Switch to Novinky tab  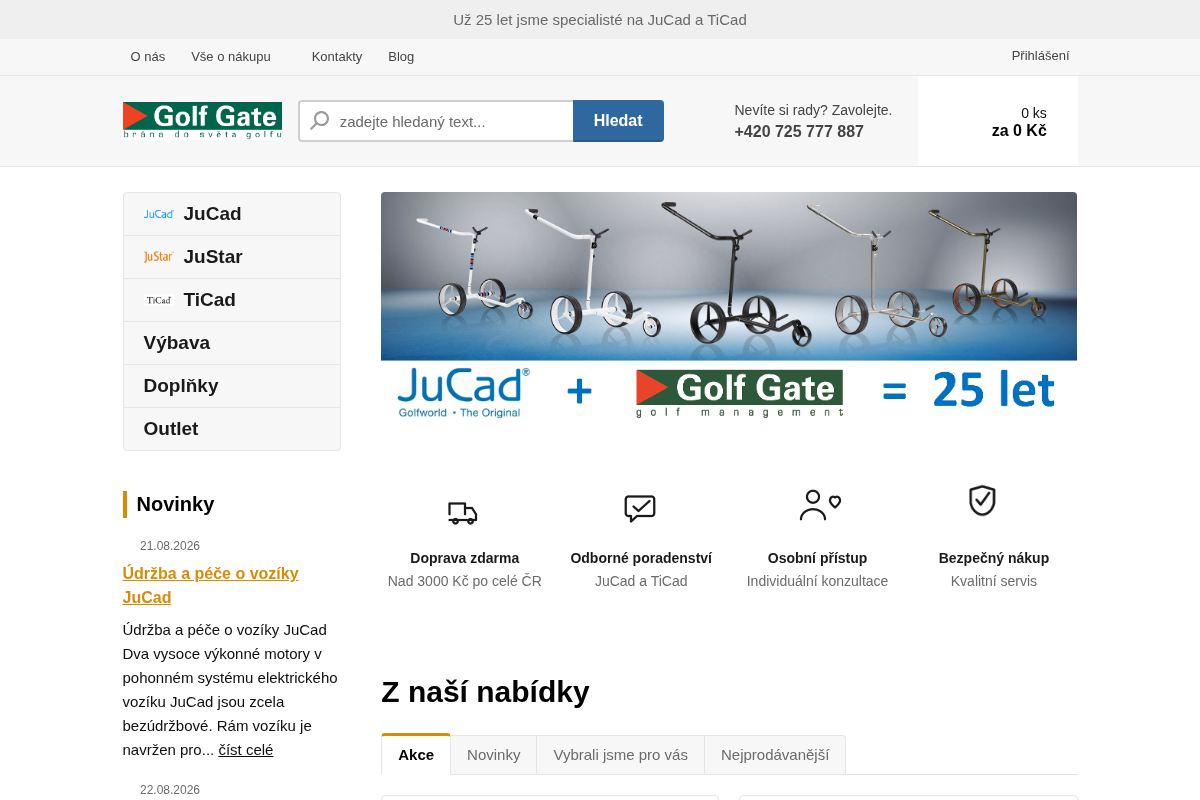494,755
